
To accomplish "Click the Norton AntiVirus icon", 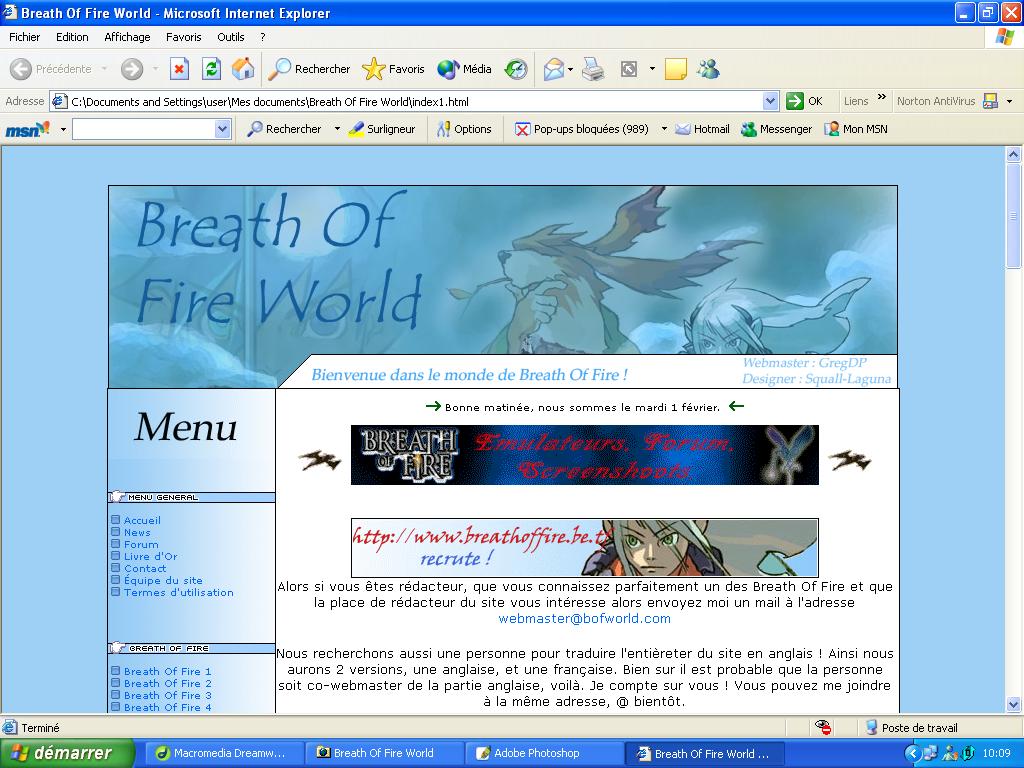I will coord(991,101).
